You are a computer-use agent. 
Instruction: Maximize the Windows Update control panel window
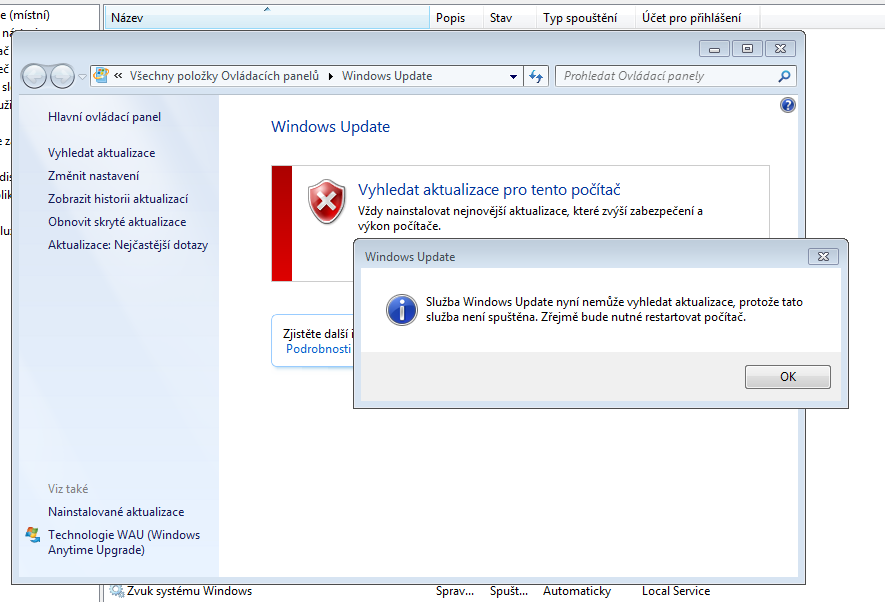click(747, 49)
